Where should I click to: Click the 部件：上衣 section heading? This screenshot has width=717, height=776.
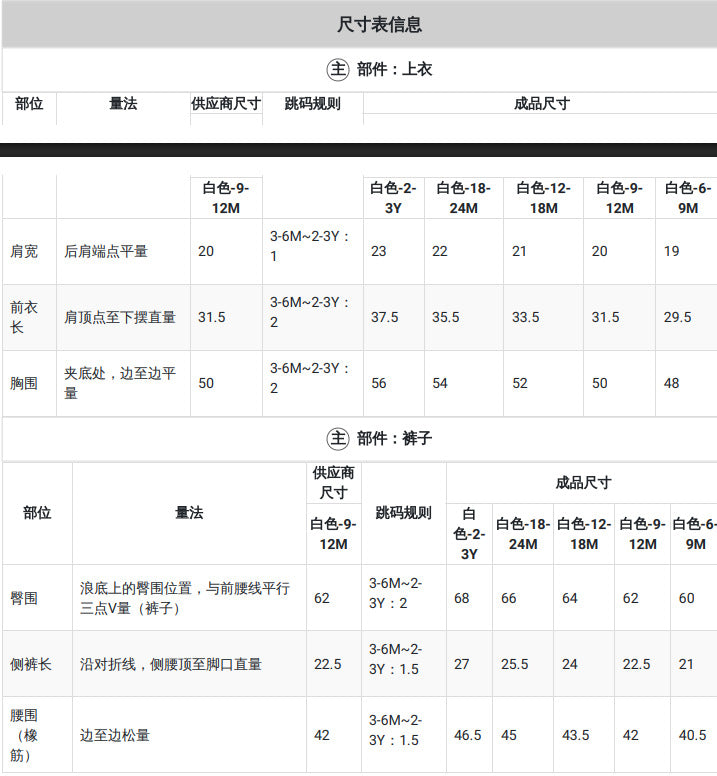click(x=394, y=69)
